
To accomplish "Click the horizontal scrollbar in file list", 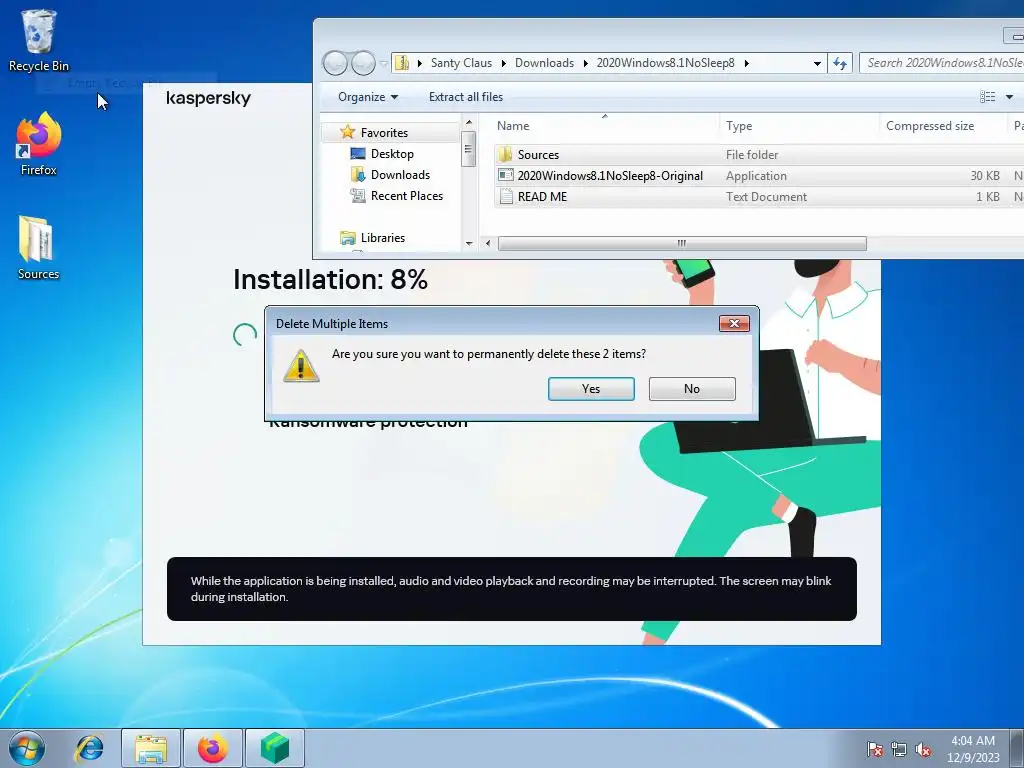I will (682, 243).
